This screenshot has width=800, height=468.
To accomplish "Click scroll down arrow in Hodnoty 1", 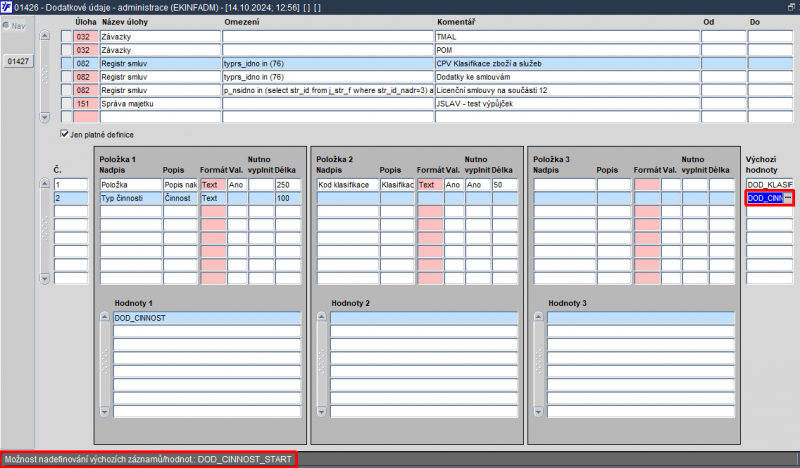I will [104, 411].
